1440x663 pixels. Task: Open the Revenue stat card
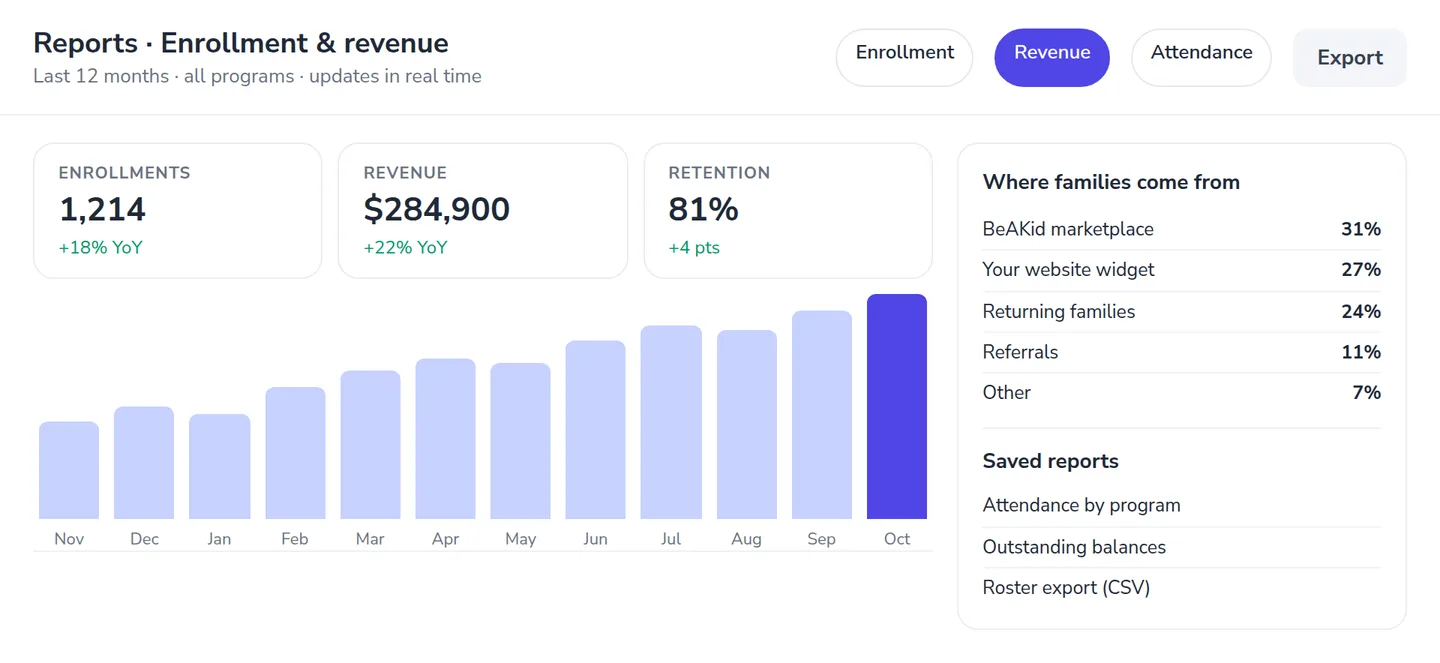click(483, 210)
